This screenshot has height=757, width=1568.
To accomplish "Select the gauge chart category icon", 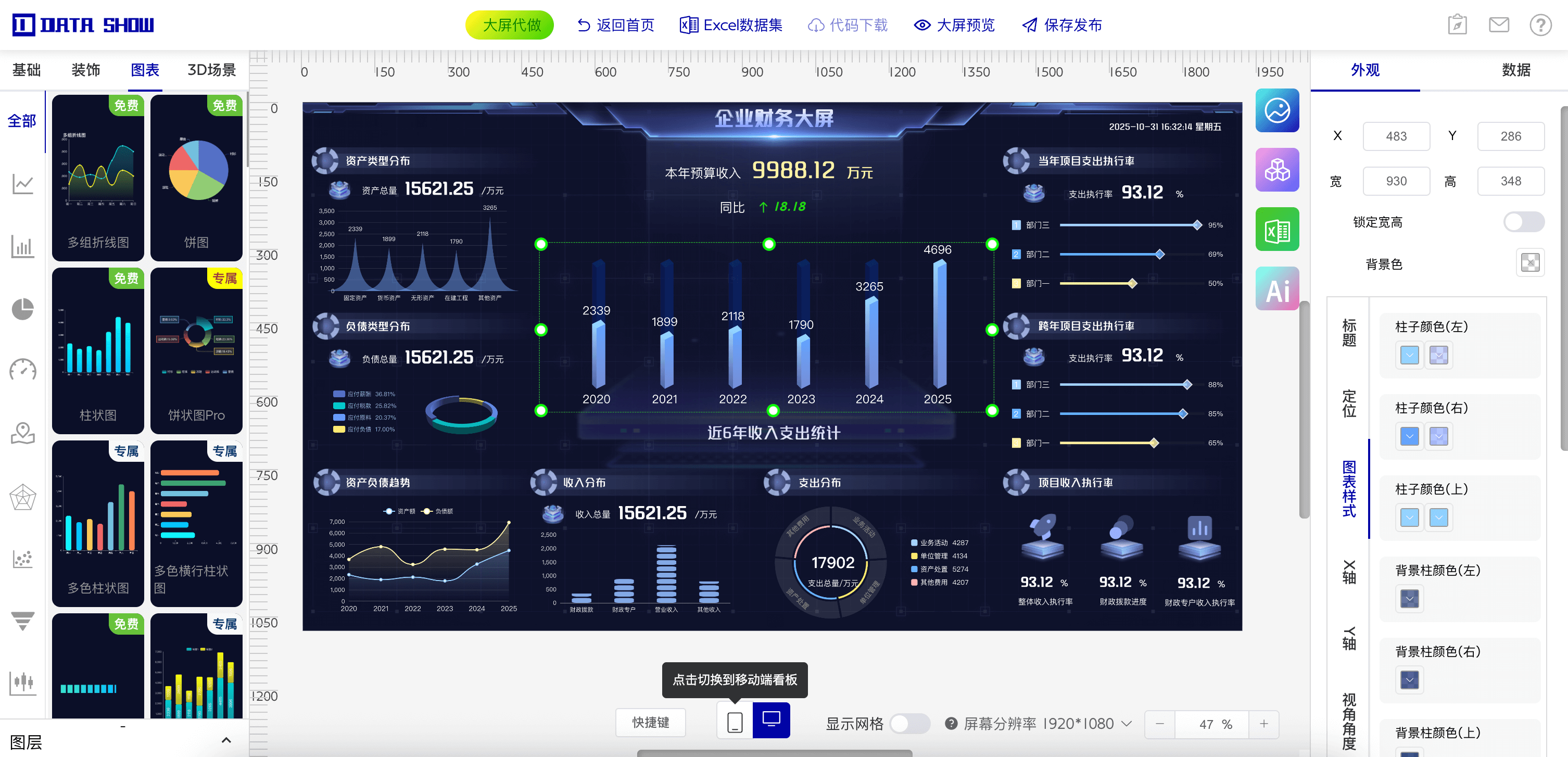I will [x=22, y=370].
